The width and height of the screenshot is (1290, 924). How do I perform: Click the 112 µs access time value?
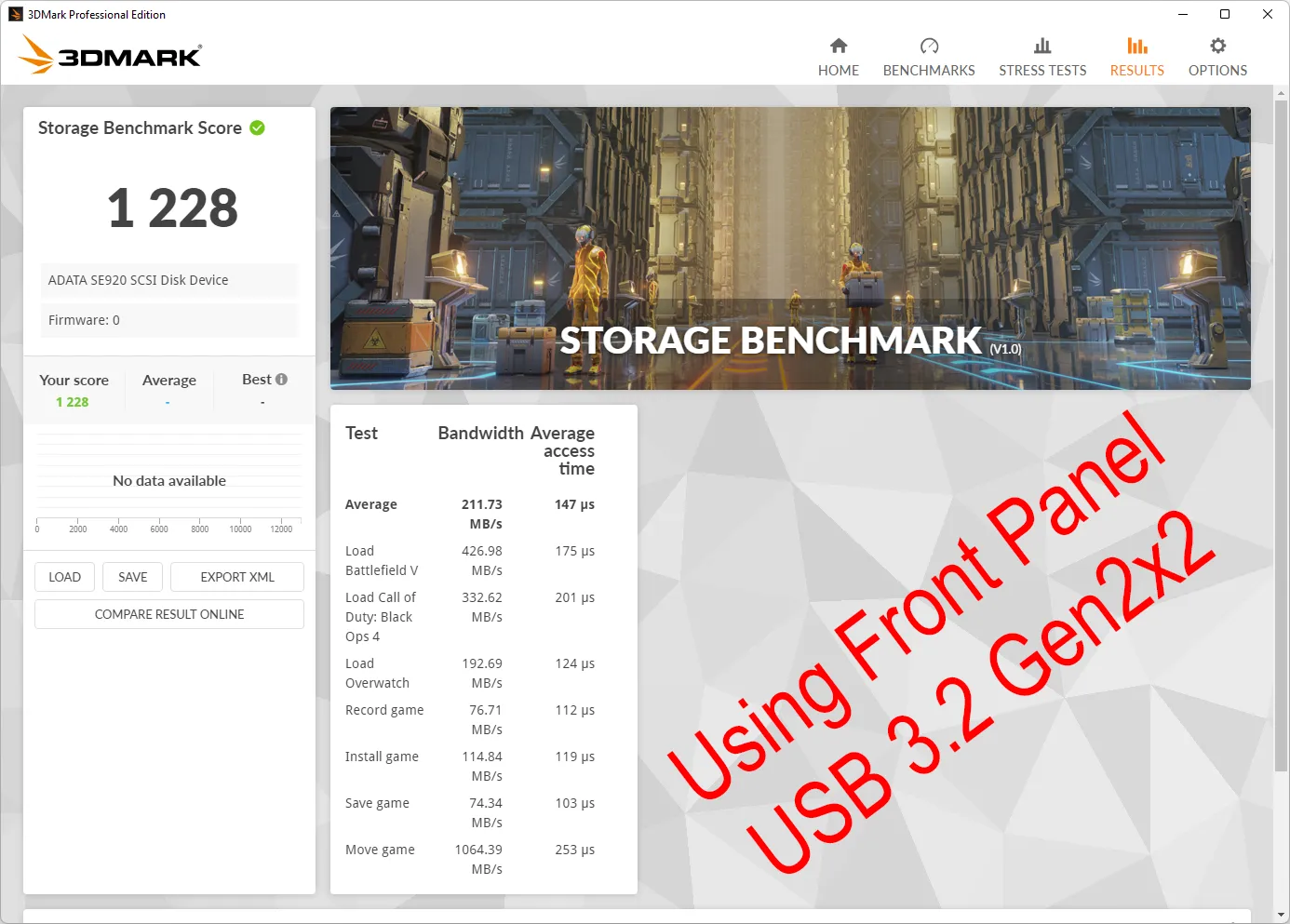[575, 710]
